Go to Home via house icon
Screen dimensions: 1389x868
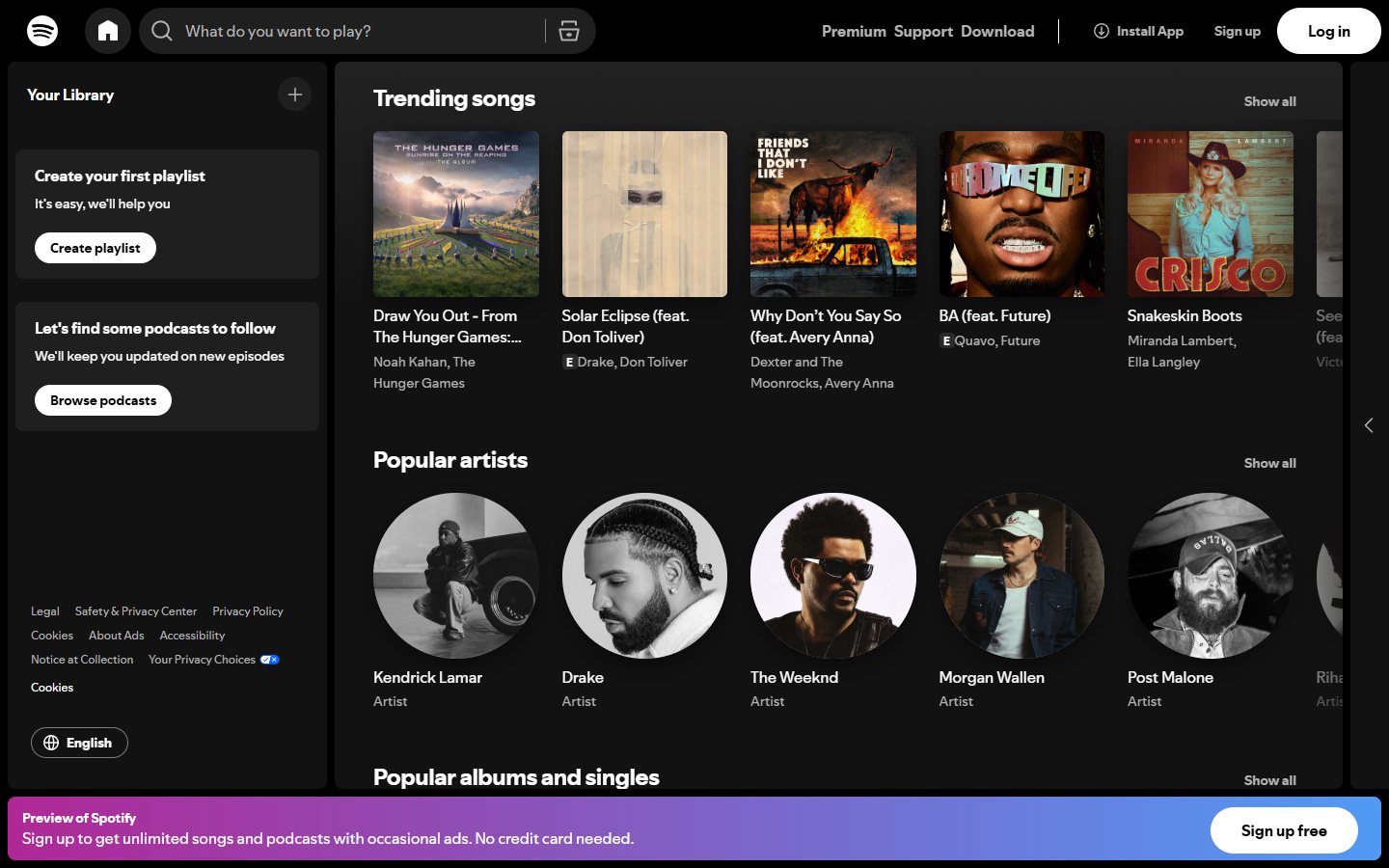tap(108, 31)
